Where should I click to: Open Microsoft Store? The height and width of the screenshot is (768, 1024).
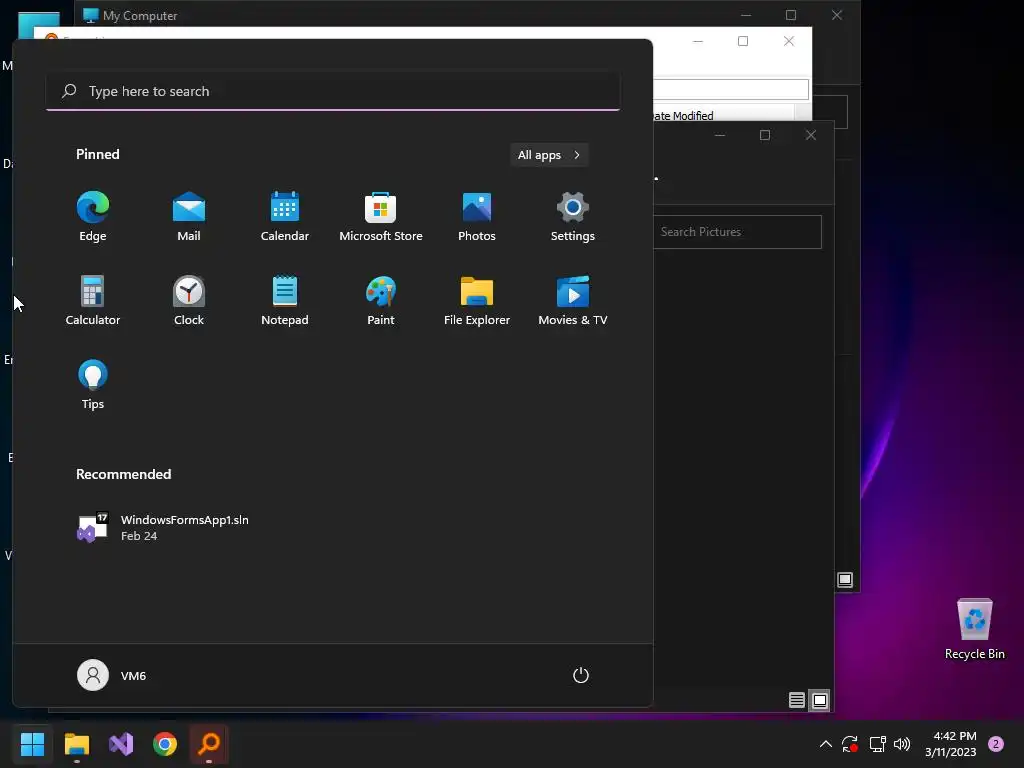[381, 216]
